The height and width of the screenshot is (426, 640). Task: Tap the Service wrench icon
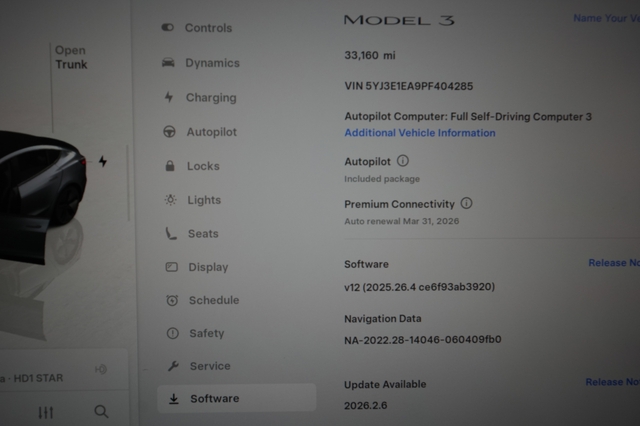pos(173,366)
